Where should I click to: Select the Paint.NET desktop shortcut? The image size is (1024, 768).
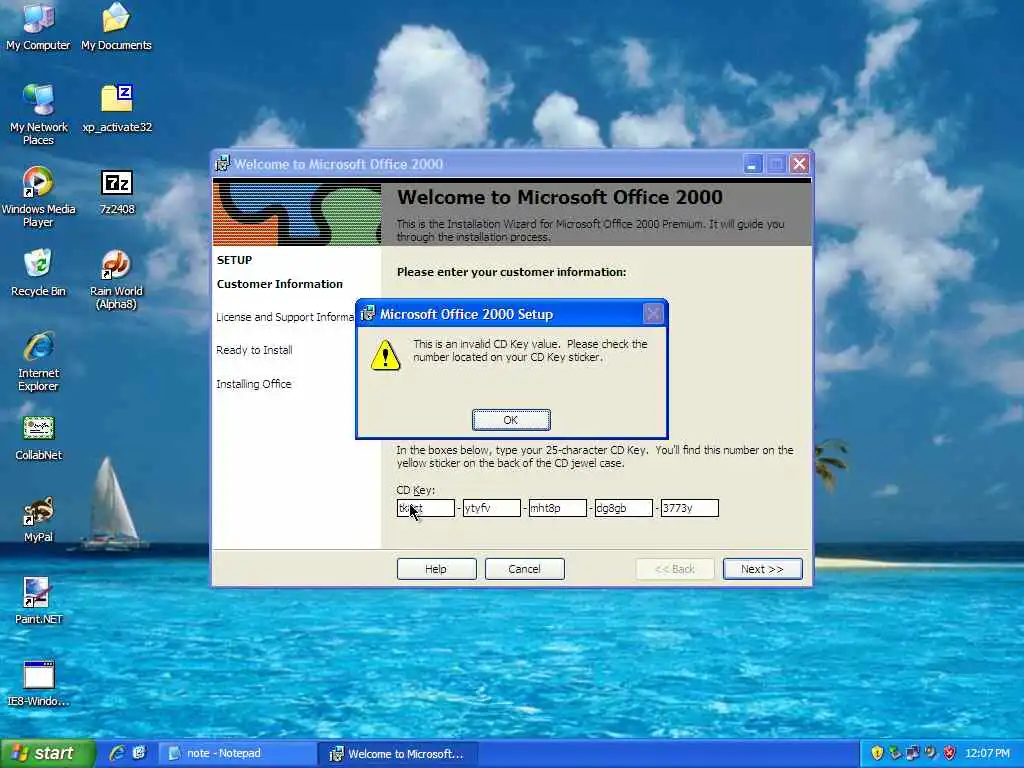click(x=38, y=601)
